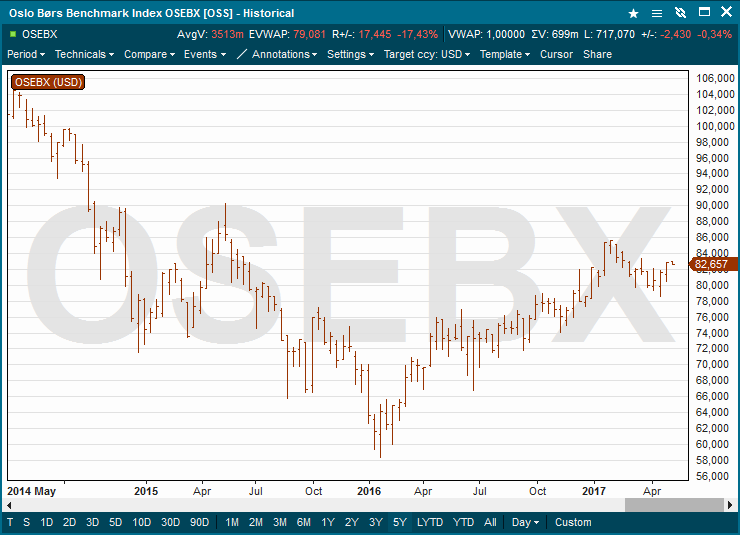740x535 pixels.
Task: Select the highlighted 5Y range
Action: (400, 522)
